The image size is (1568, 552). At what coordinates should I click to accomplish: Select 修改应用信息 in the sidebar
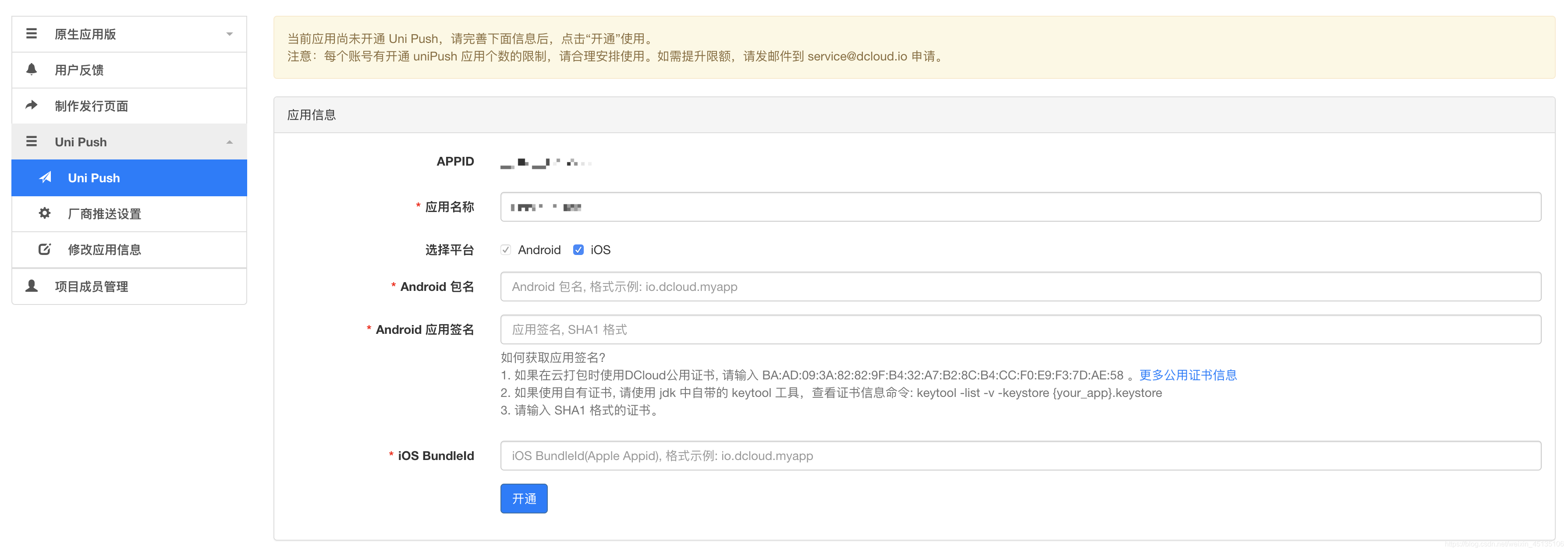(105, 250)
